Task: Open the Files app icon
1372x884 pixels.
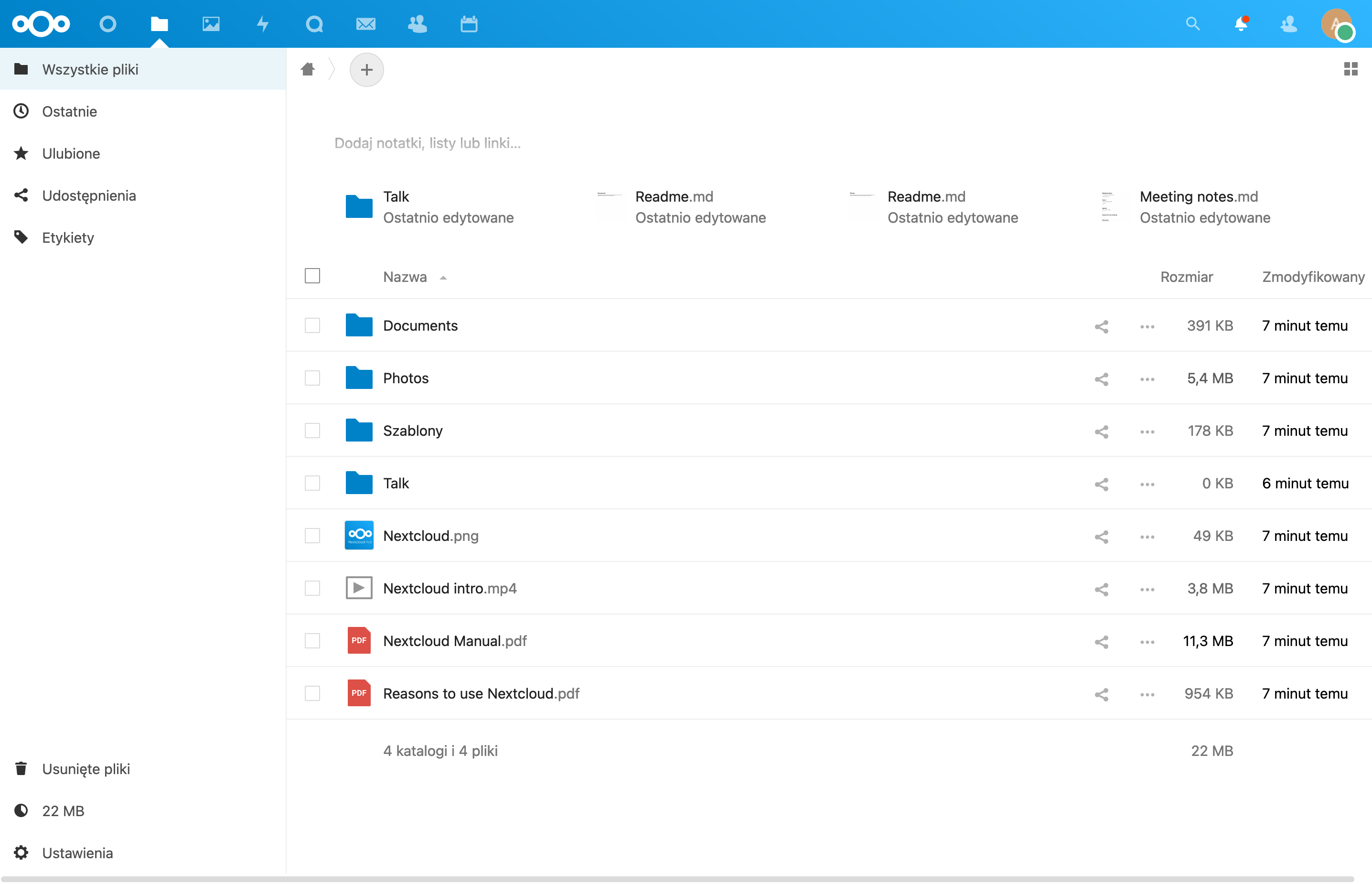Action: click(x=159, y=23)
